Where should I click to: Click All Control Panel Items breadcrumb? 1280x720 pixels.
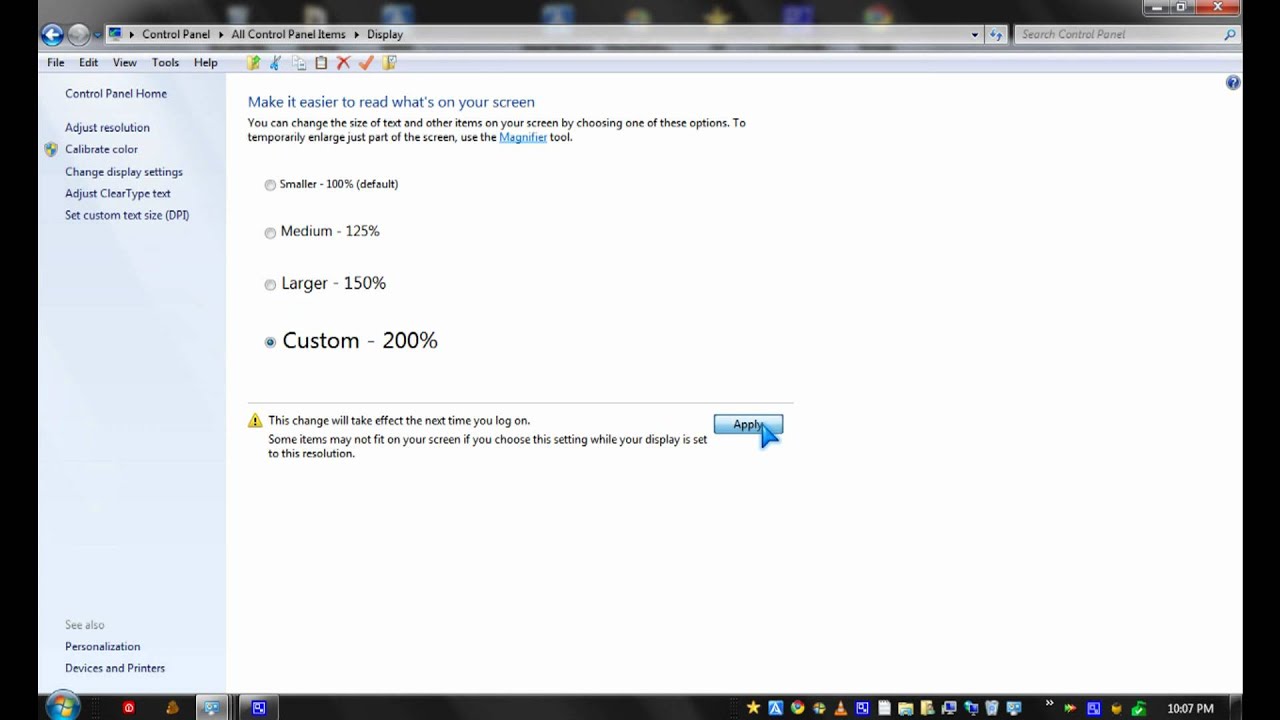point(288,34)
